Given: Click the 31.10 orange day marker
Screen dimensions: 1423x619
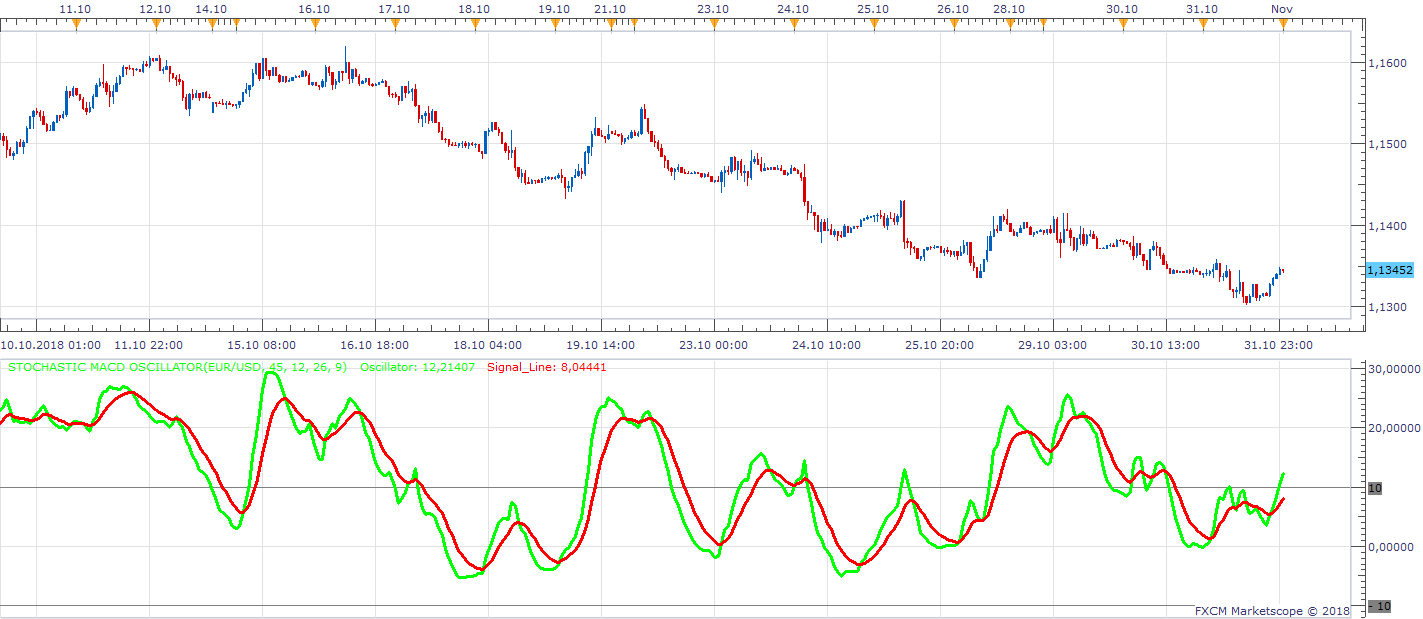Looking at the screenshot, I should coord(1202,24).
